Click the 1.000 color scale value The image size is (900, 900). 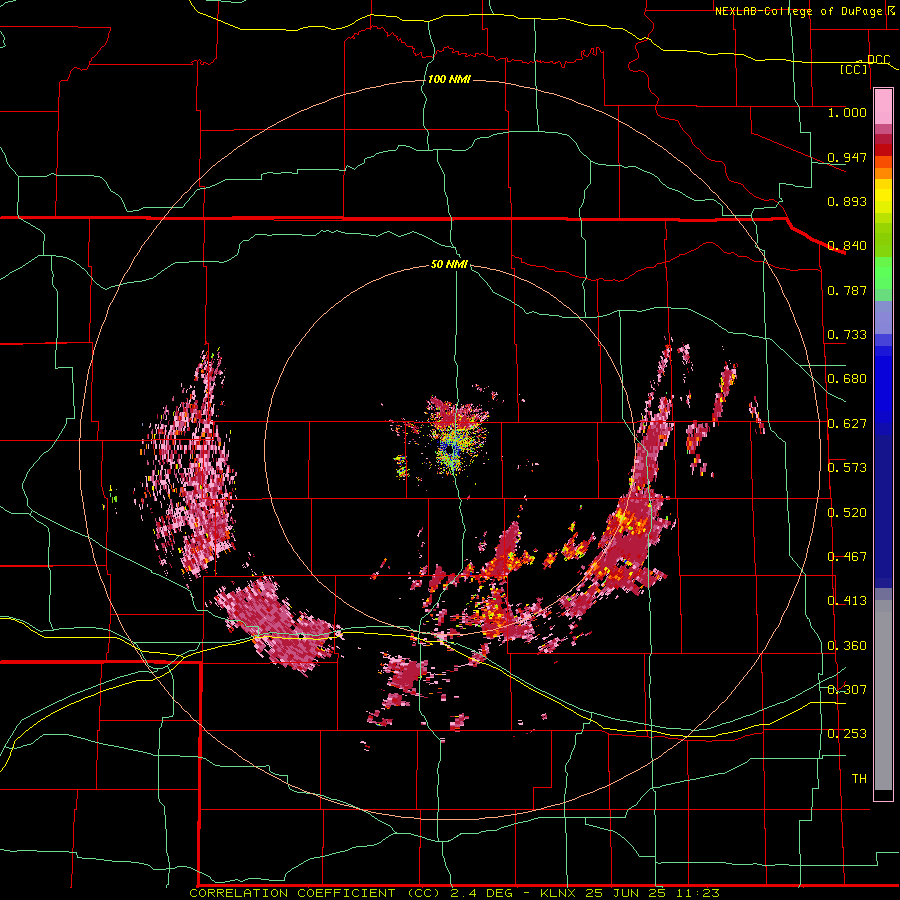coord(847,112)
